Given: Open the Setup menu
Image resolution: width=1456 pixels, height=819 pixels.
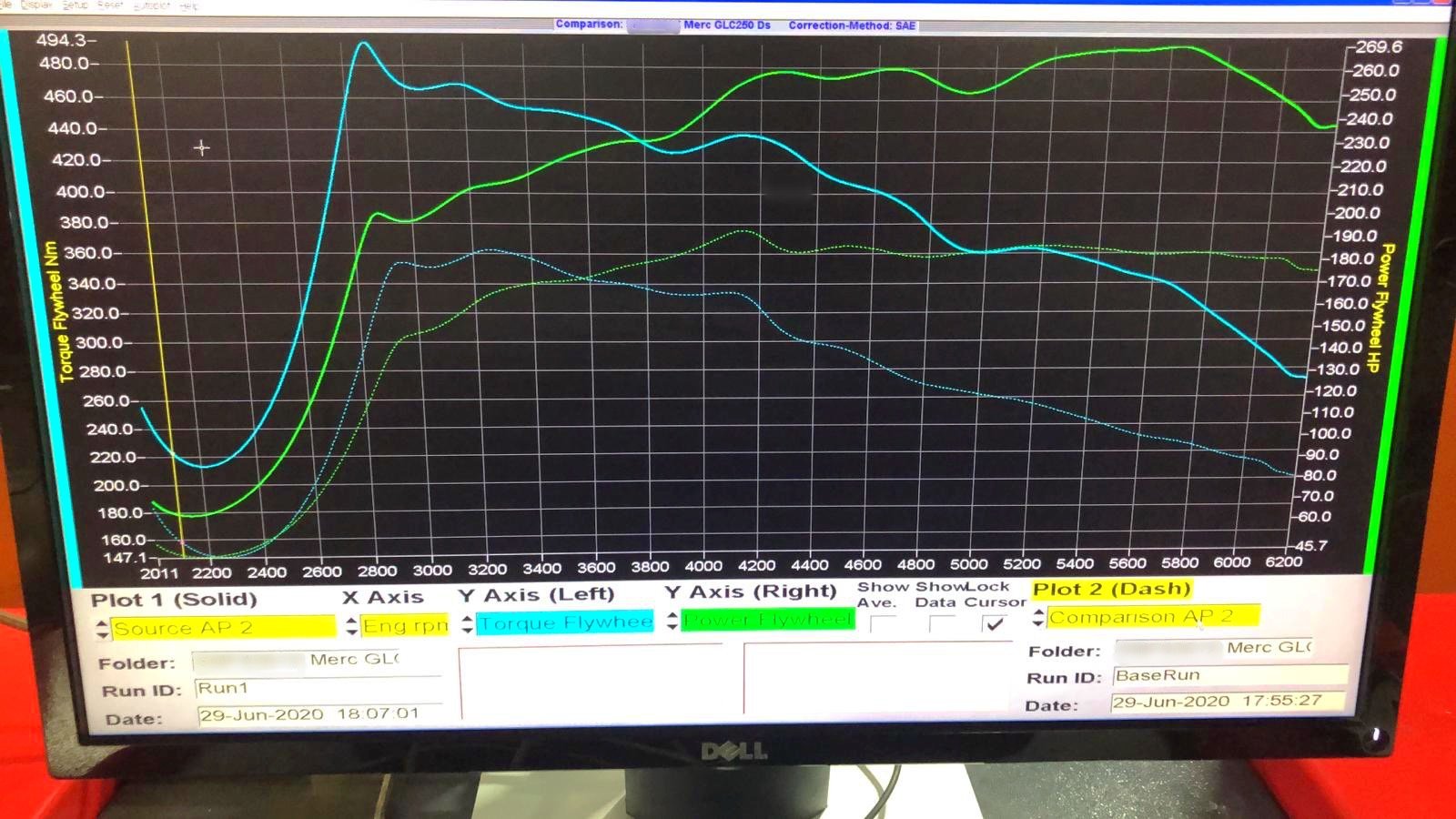Looking at the screenshot, I should (76, 5).
